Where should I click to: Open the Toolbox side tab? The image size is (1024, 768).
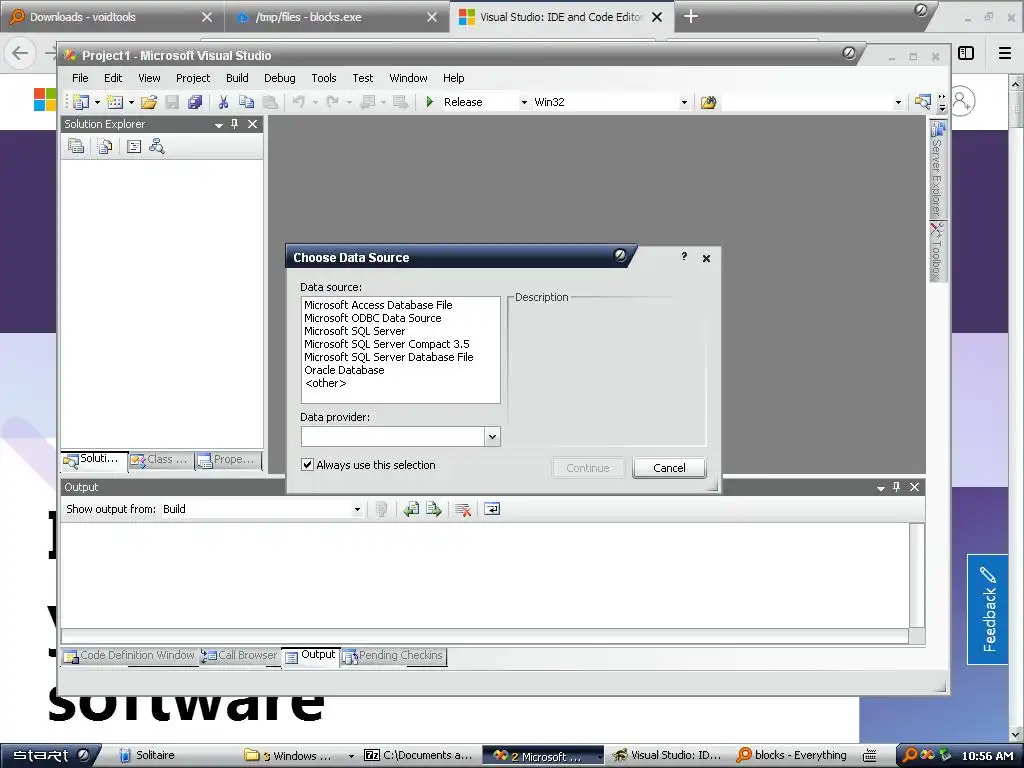click(x=938, y=252)
